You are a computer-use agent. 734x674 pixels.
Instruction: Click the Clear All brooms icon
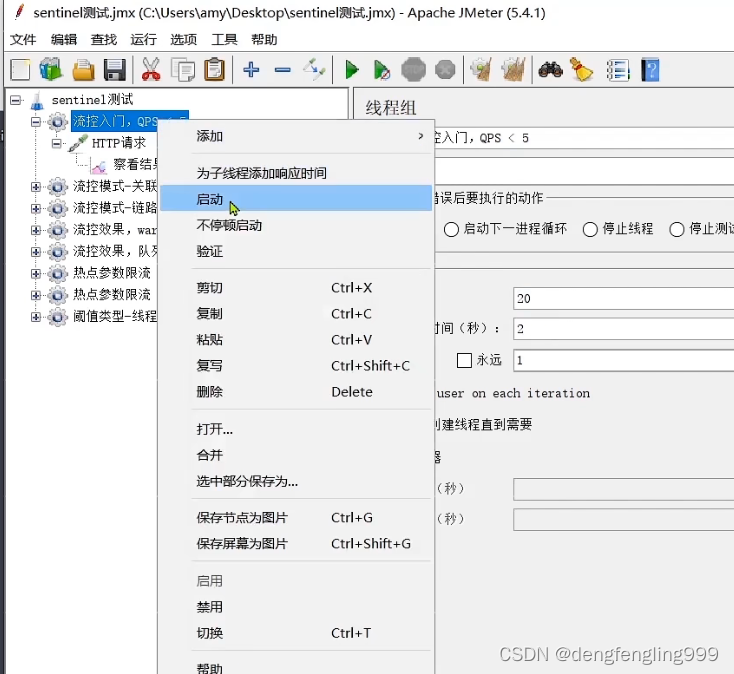coord(514,70)
